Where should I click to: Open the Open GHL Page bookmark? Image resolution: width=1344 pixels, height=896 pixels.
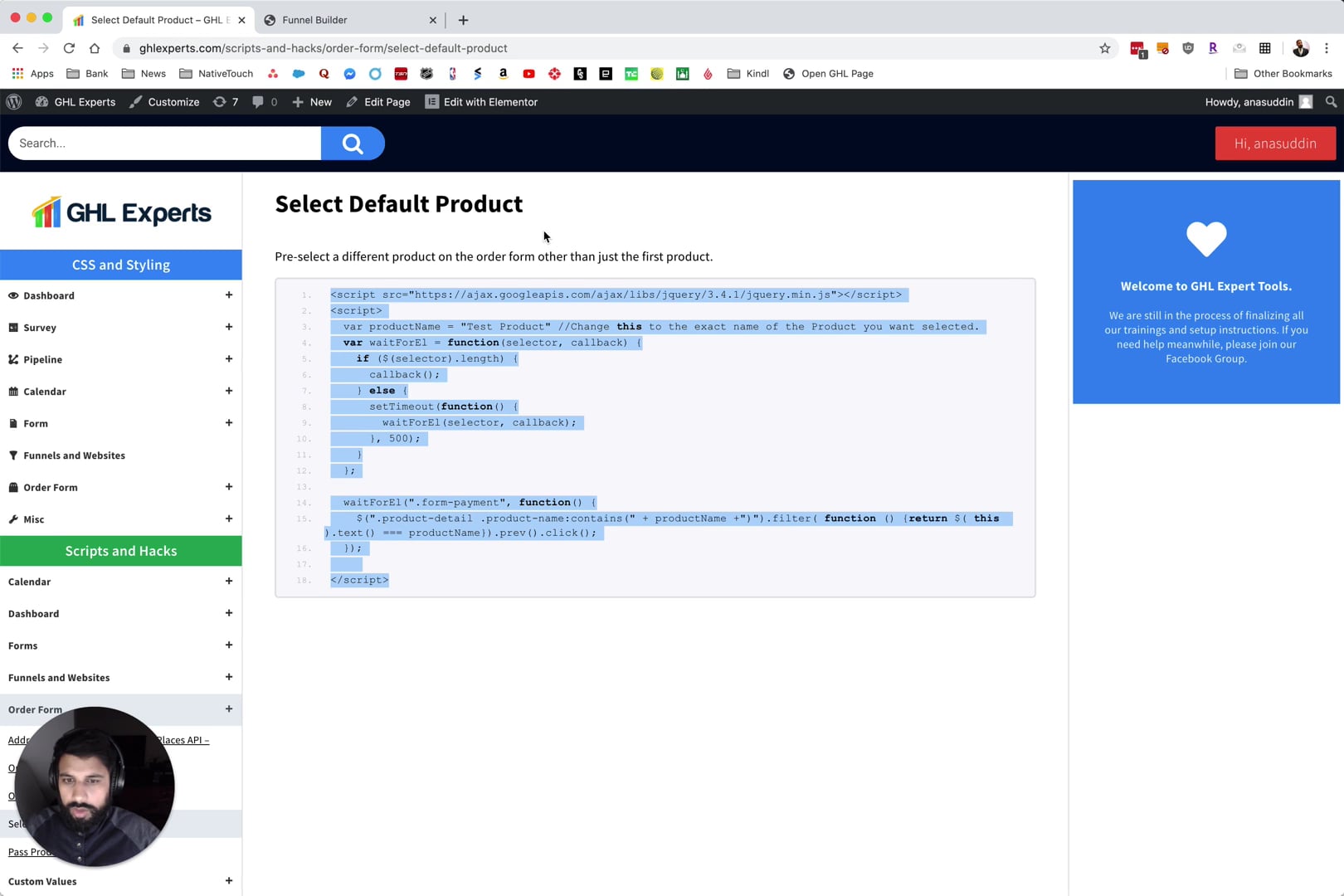[828, 74]
